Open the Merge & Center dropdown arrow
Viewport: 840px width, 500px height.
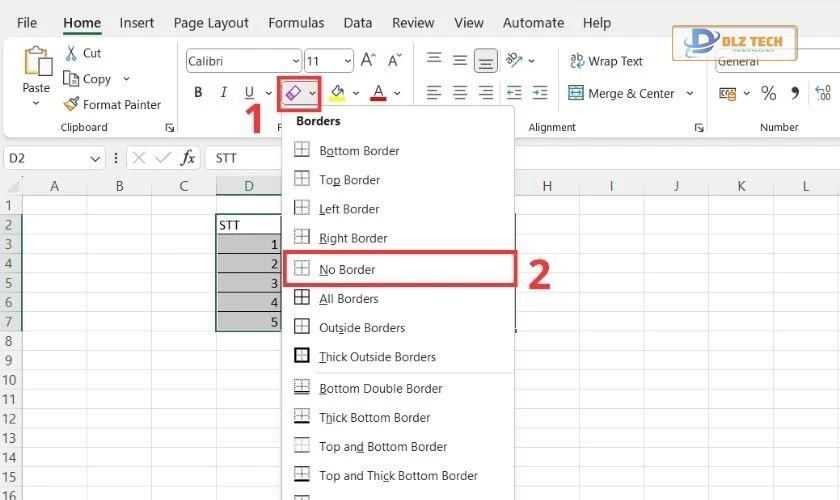coord(690,93)
